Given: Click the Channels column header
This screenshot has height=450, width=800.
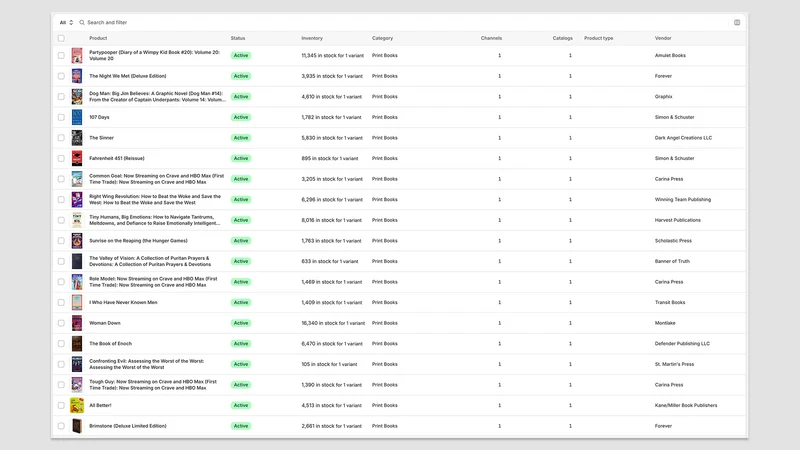Looking at the screenshot, I should 491,38.
